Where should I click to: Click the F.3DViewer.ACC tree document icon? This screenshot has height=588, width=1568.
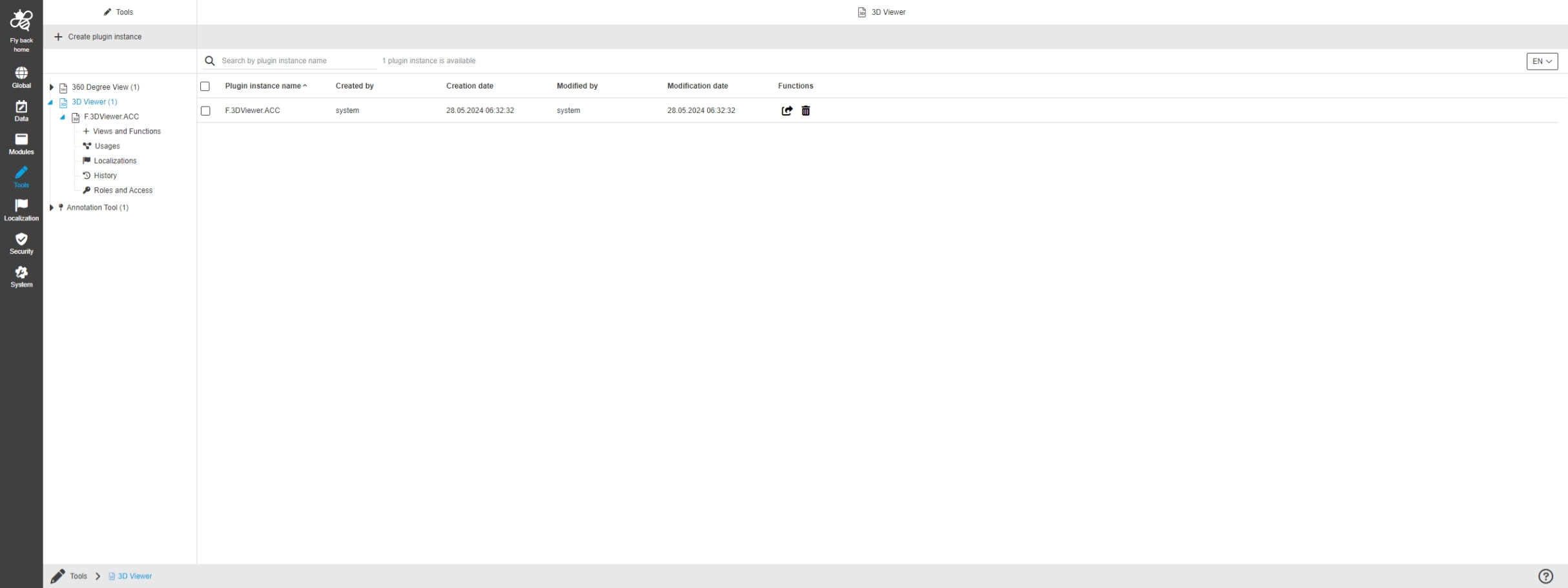(76, 117)
